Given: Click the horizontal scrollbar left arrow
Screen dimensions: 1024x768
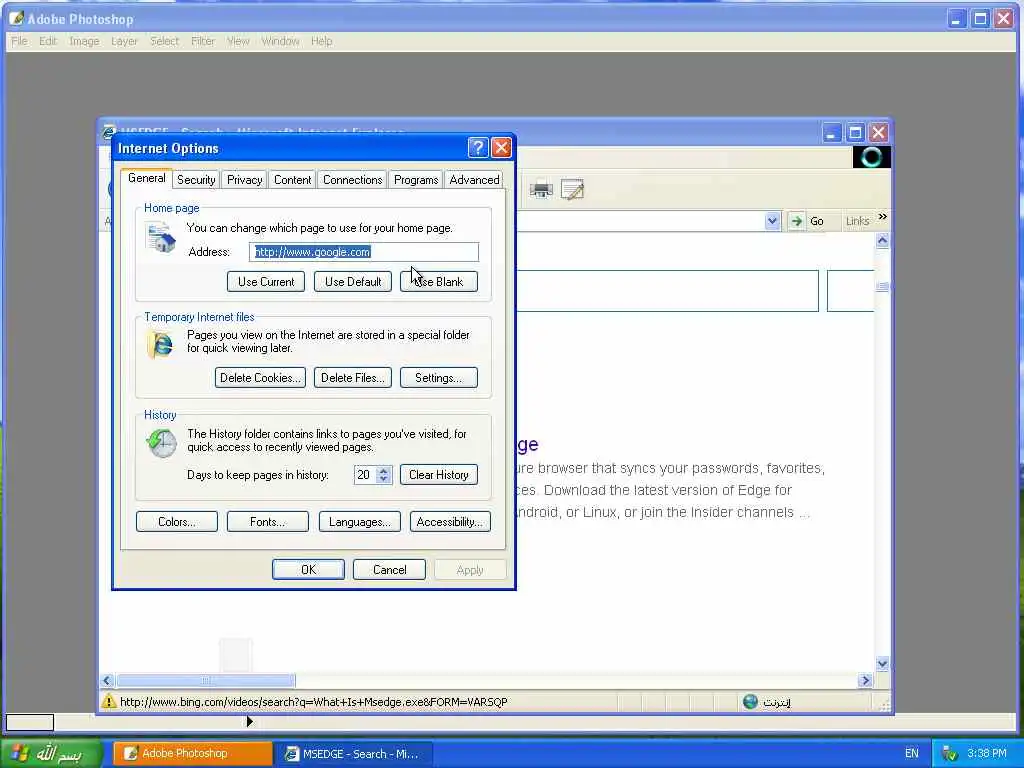Looking at the screenshot, I should point(107,680).
